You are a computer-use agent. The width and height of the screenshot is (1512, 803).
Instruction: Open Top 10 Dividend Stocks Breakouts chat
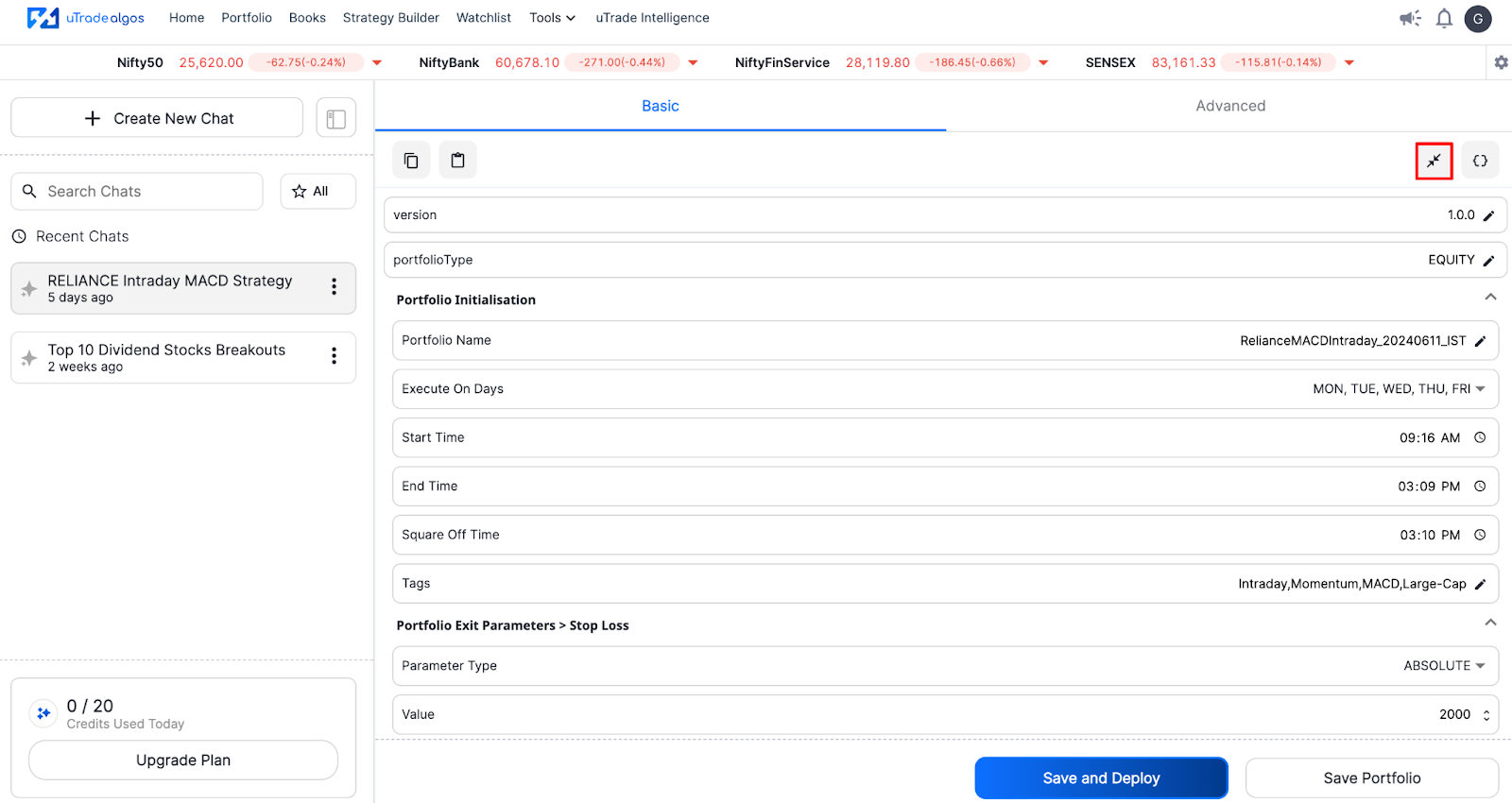click(x=183, y=357)
